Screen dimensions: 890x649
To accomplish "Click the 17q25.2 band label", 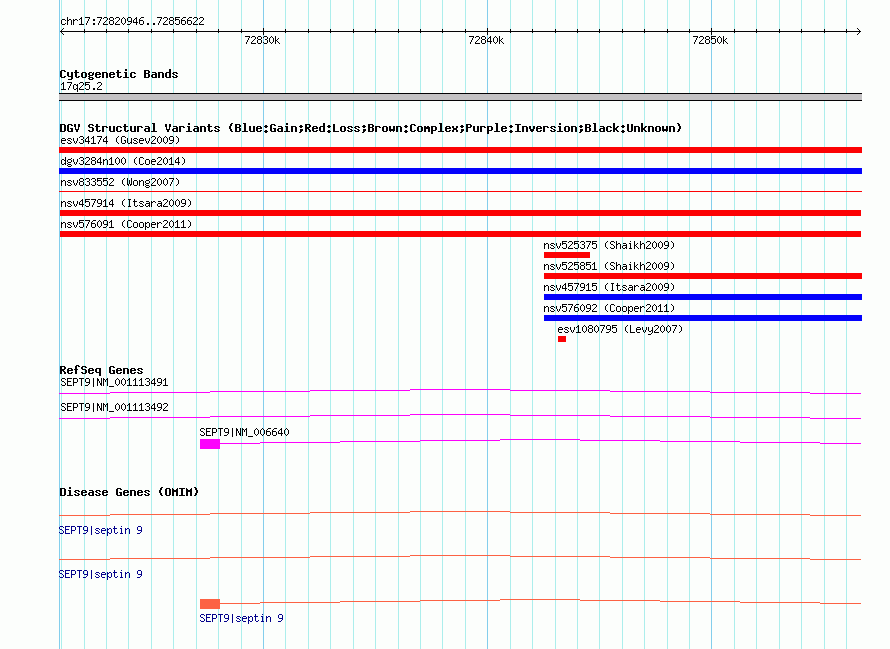I will [81, 86].
